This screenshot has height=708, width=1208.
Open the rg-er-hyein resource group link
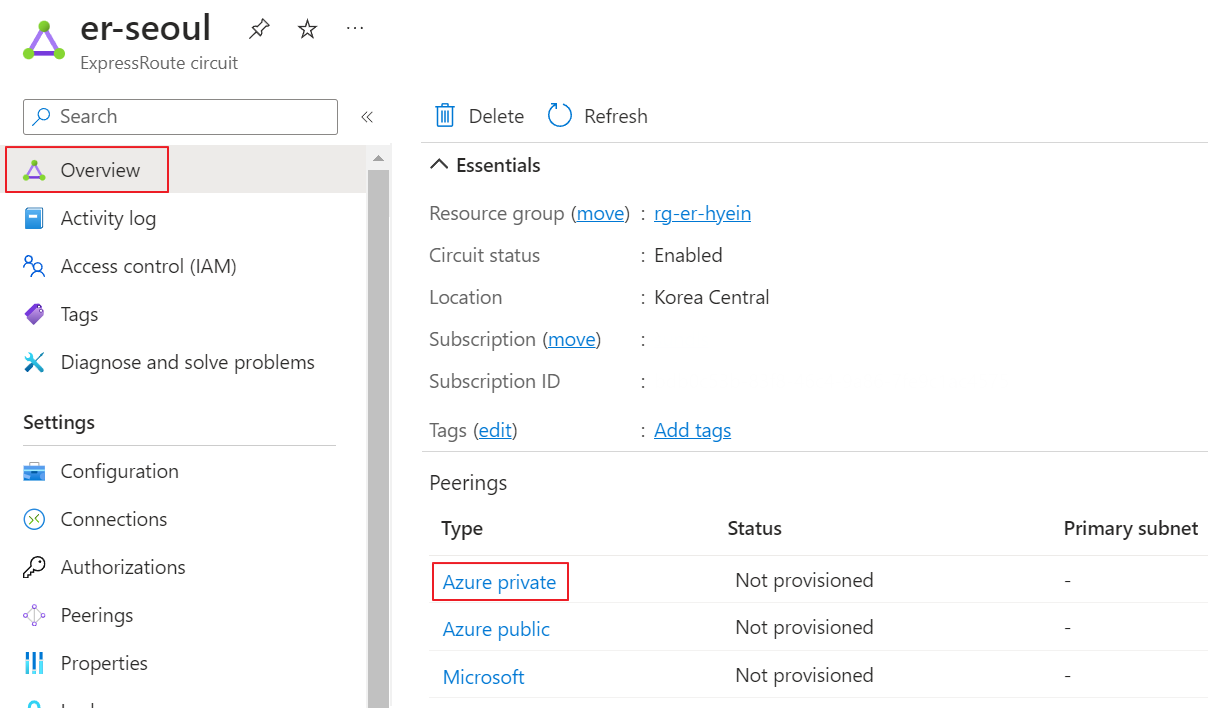click(x=702, y=213)
